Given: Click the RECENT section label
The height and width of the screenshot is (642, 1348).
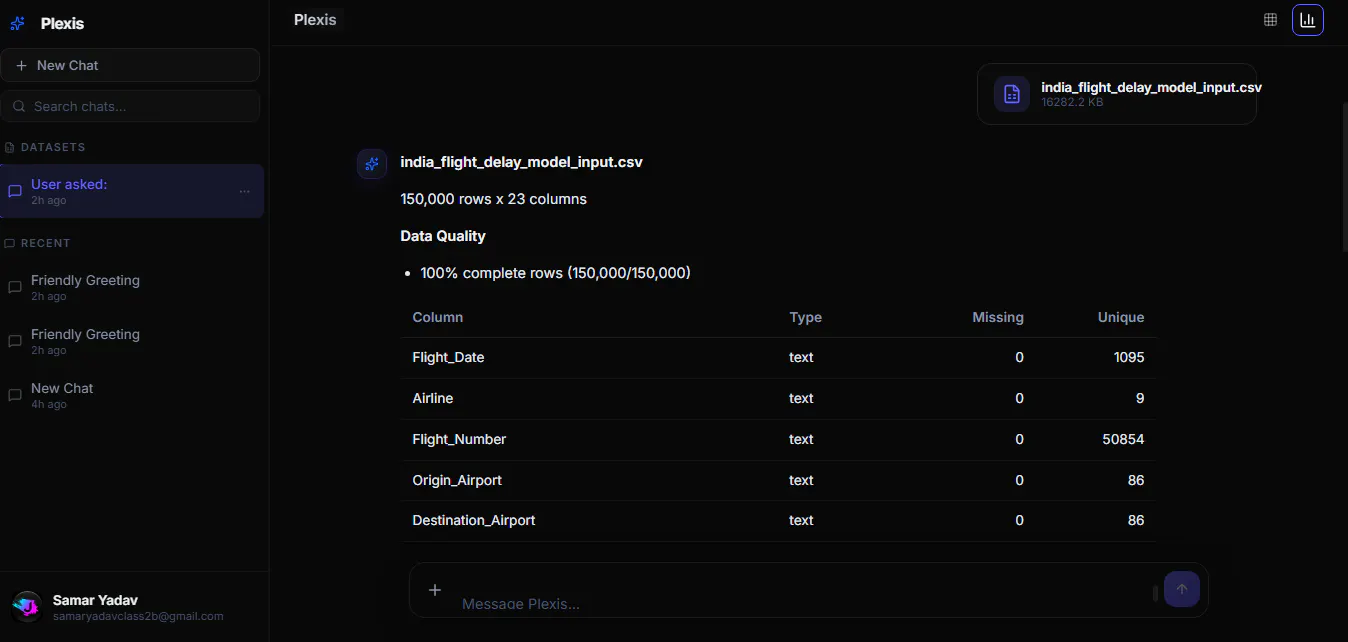Looking at the screenshot, I should [x=46, y=243].
